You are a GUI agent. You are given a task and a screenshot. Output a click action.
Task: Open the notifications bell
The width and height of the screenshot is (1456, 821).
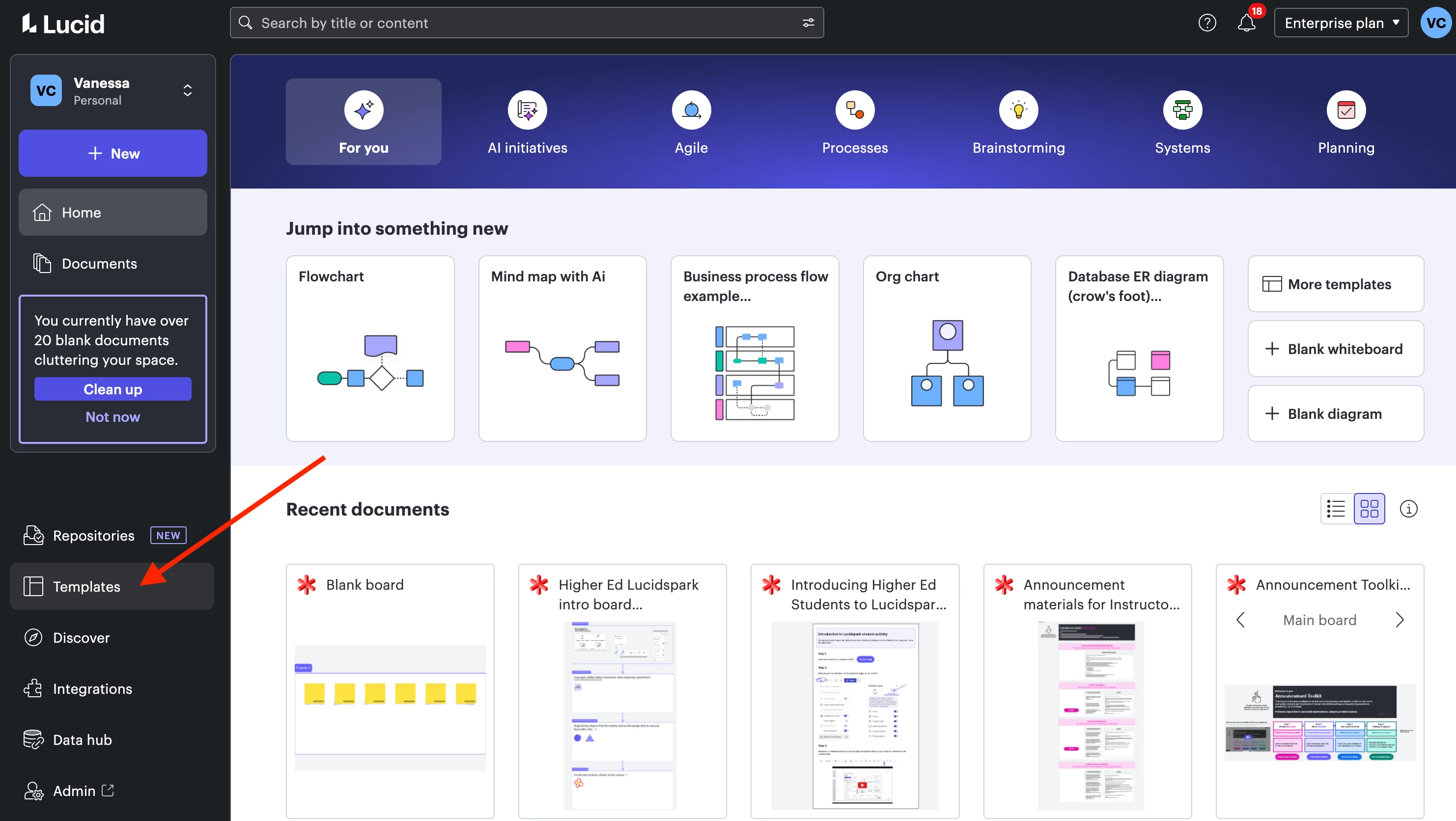pos(1246,23)
